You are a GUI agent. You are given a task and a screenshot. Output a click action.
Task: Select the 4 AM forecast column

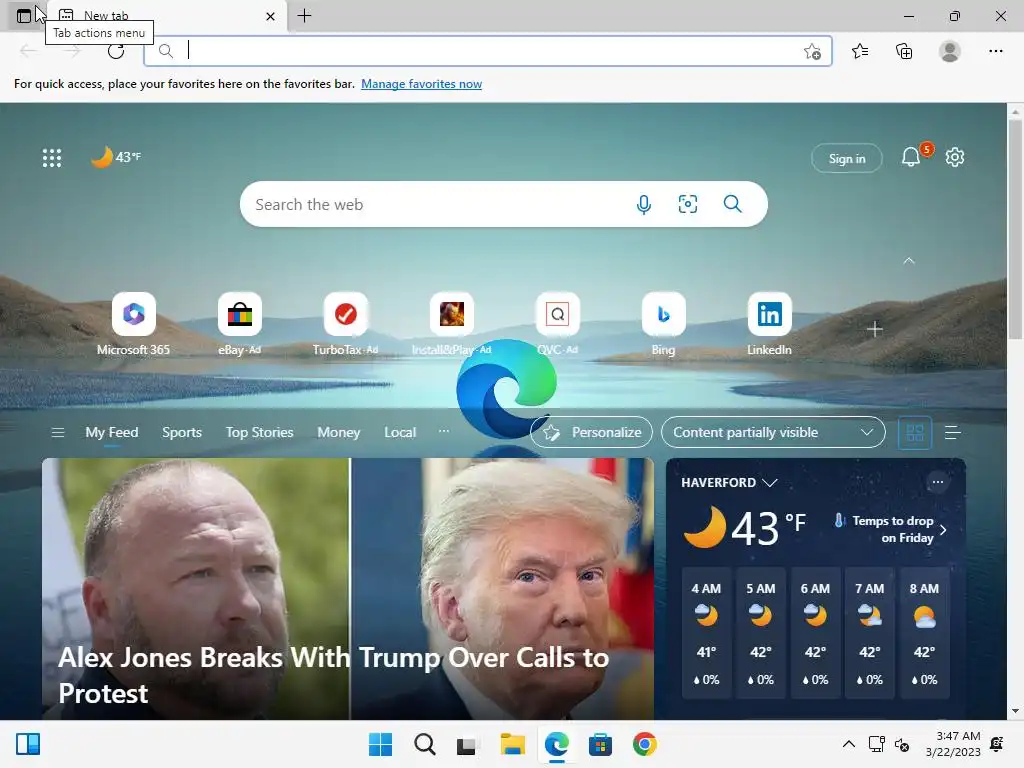706,633
